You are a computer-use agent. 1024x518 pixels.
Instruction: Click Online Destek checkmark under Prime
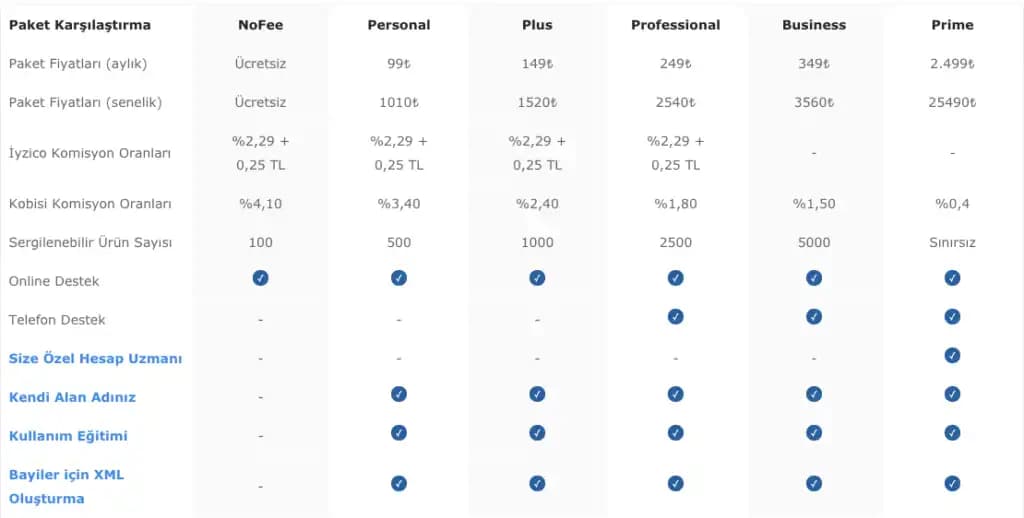[x=952, y=278]
